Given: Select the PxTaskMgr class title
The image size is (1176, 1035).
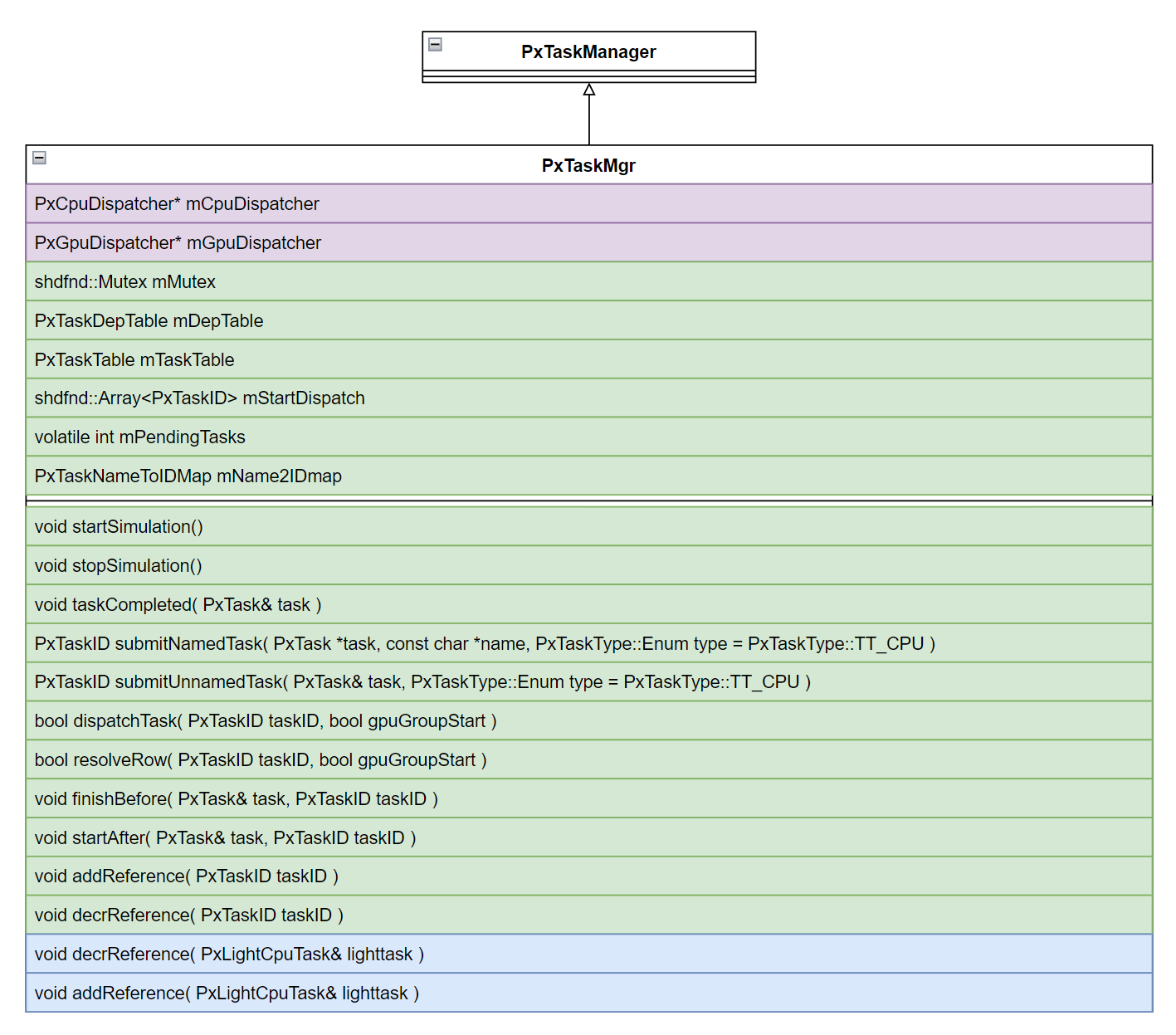Looking at the screenshot, I should pos(588,166).
